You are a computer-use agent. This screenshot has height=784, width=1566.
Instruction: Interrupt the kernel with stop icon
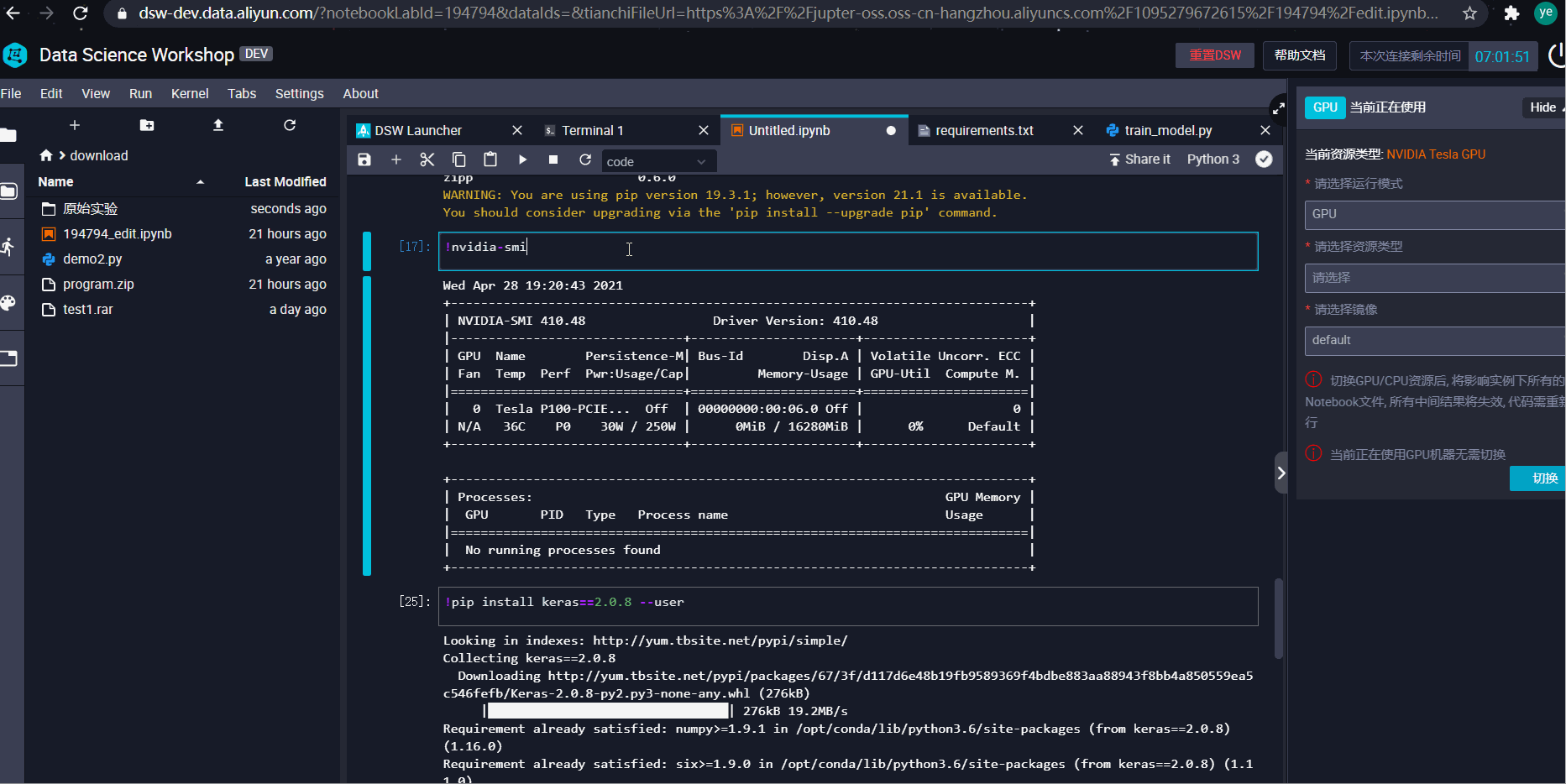pyautogui.click(x=553, y=159)
